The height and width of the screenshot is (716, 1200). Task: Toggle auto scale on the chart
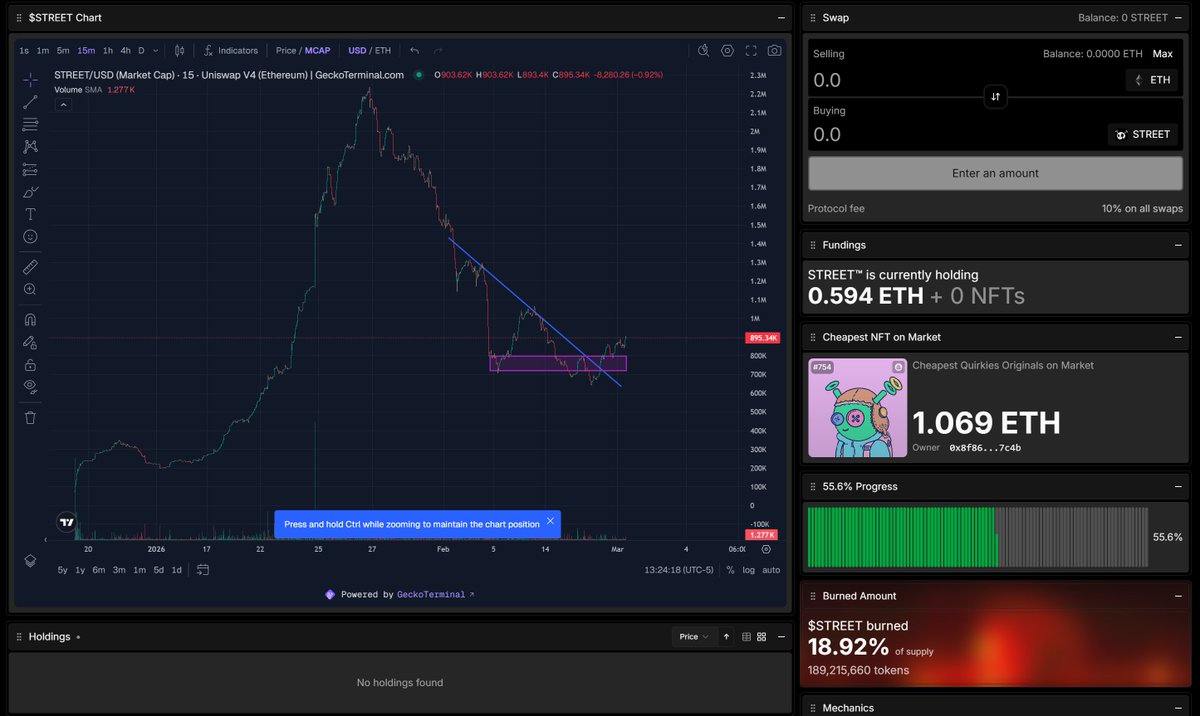pos(771,570)
